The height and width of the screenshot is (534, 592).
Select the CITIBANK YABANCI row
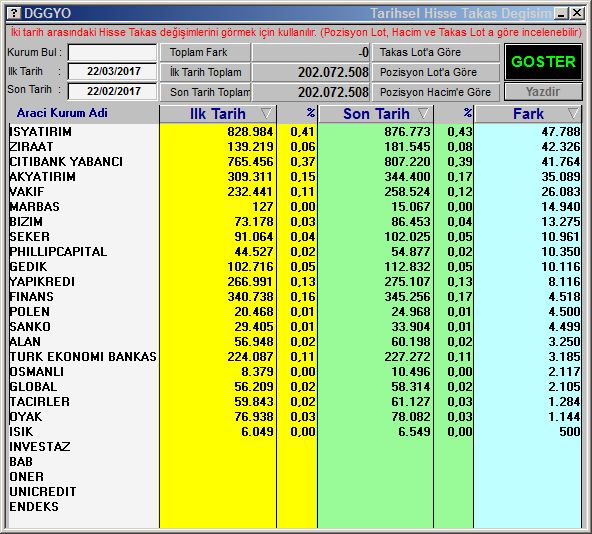pyautogui.click(x=295, y=162)
